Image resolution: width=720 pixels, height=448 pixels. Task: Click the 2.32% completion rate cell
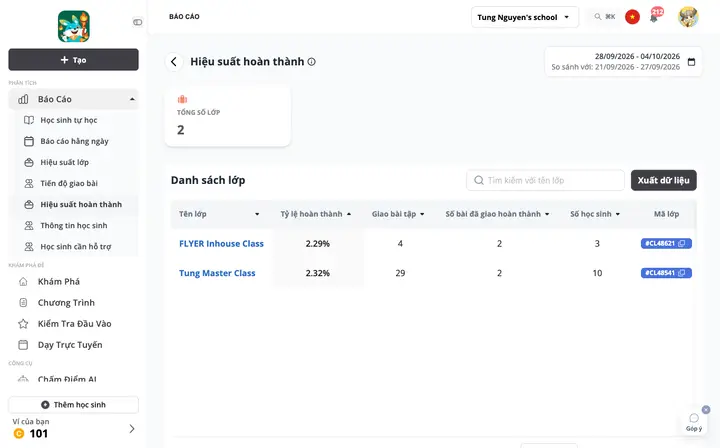318,273
